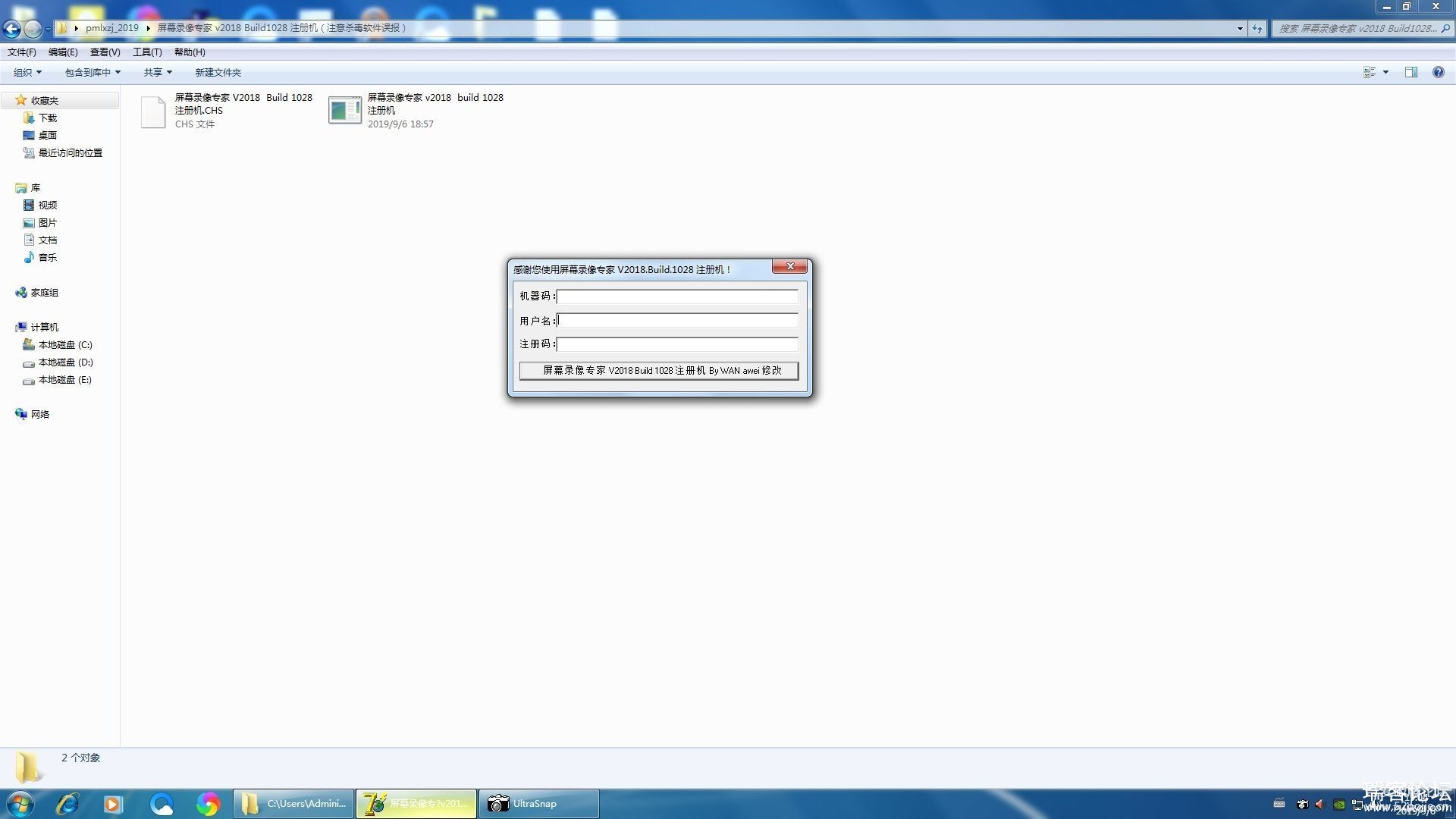
Task: Select 本地磁盘 (C:) in sidebar
Action: click(62, 344)
